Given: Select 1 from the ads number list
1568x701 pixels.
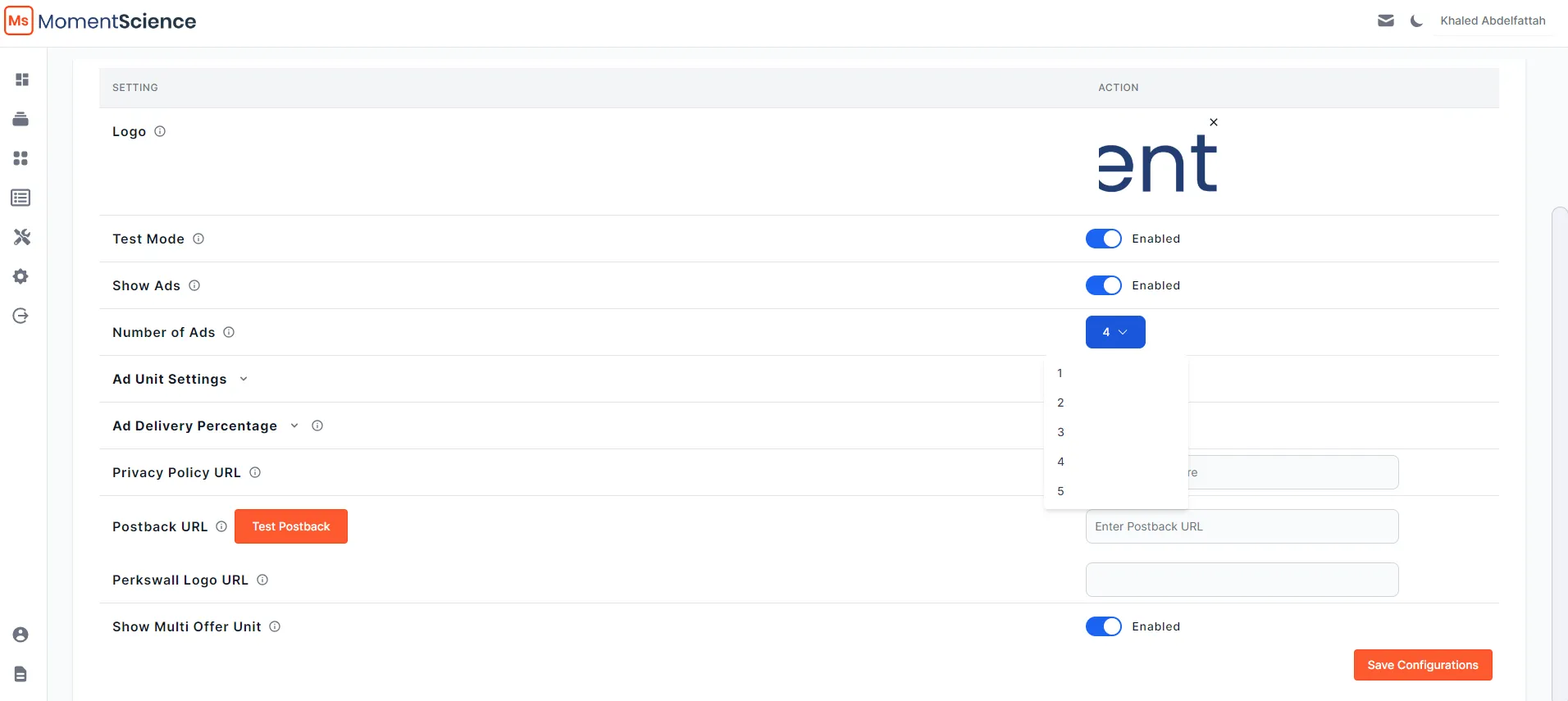Looking at the screenshot, I should [1116, 373].
